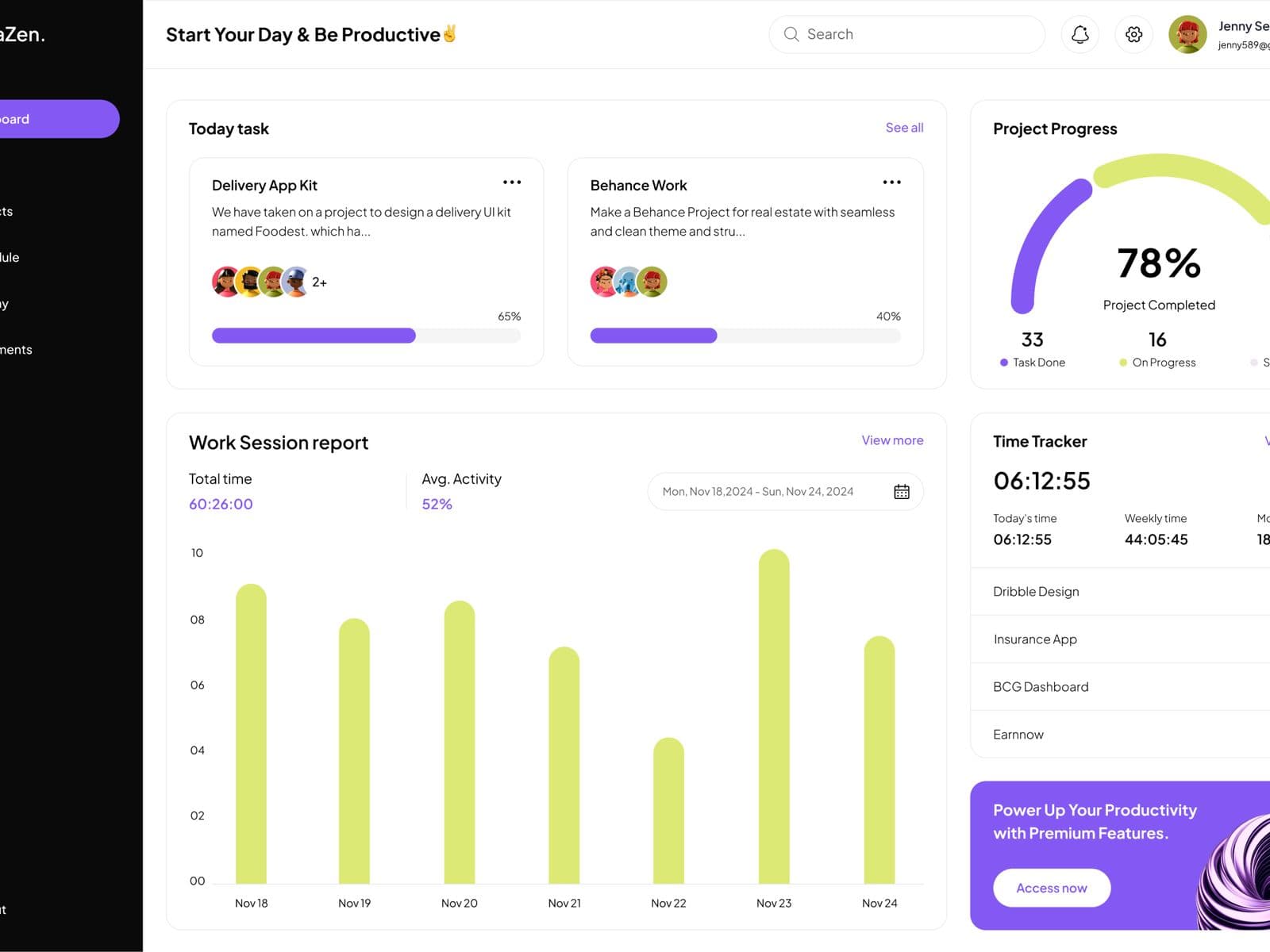Click See all in Today task
Image resolution: width=1270 pixels, height=952 pixels.
point(904,128)
